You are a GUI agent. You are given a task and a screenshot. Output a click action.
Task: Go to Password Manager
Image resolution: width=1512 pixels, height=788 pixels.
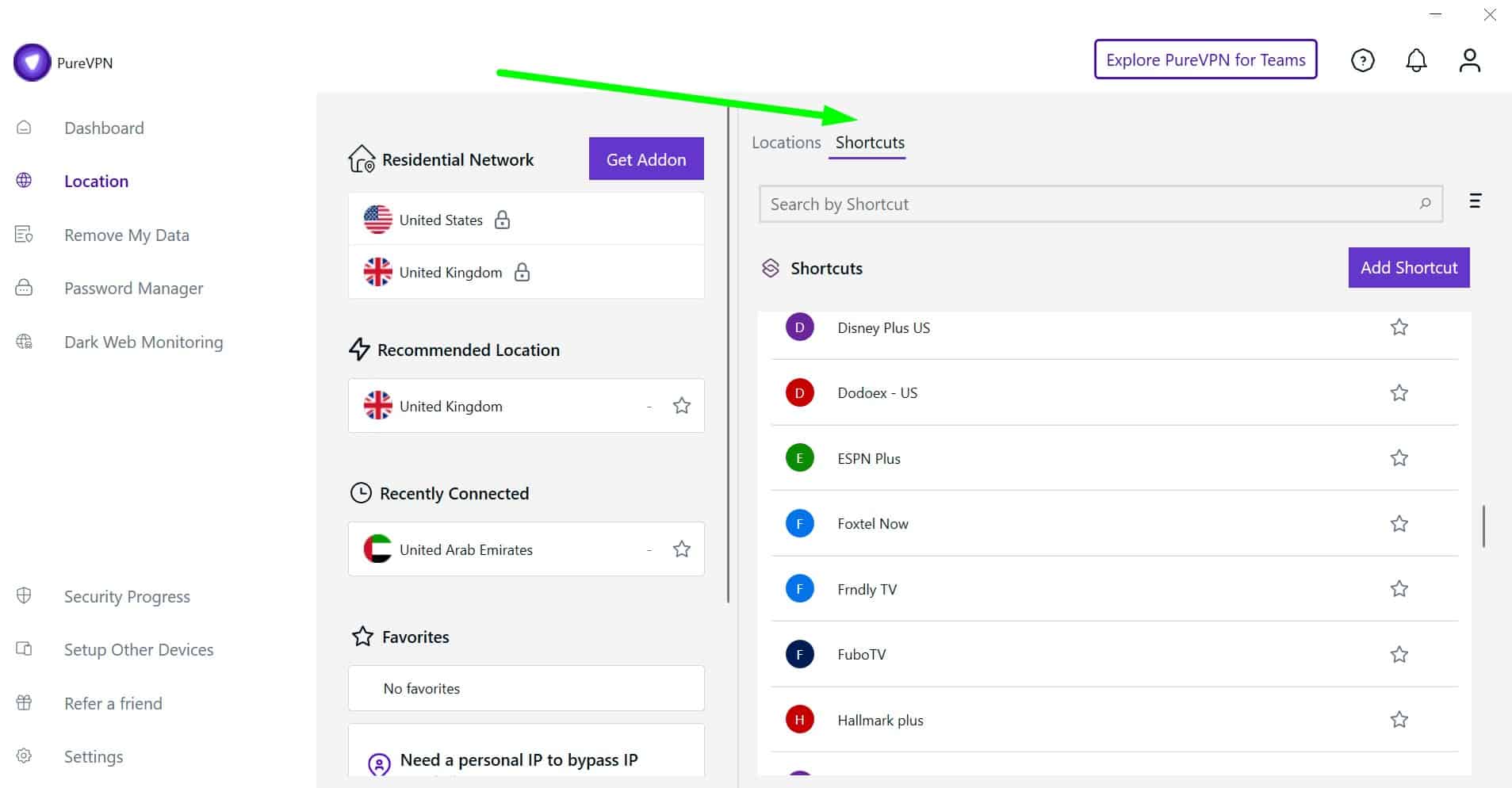(134, 289)
